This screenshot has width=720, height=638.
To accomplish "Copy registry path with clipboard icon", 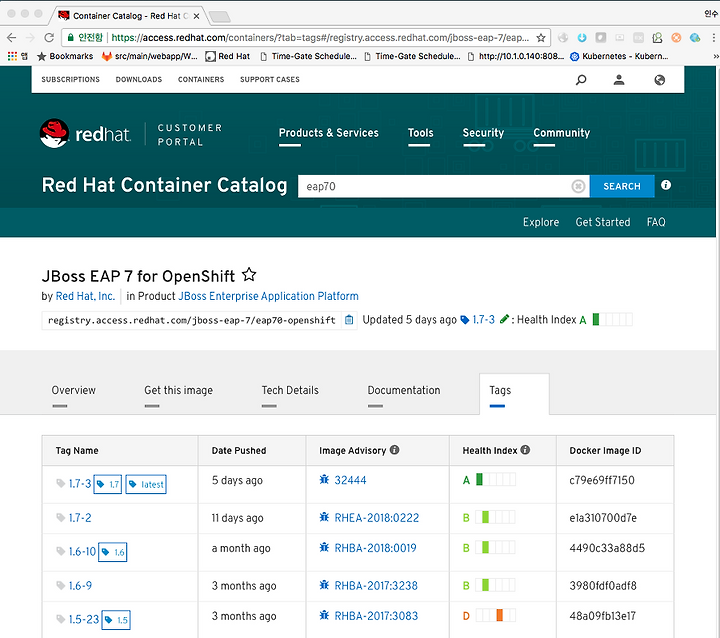I will 349,320.
